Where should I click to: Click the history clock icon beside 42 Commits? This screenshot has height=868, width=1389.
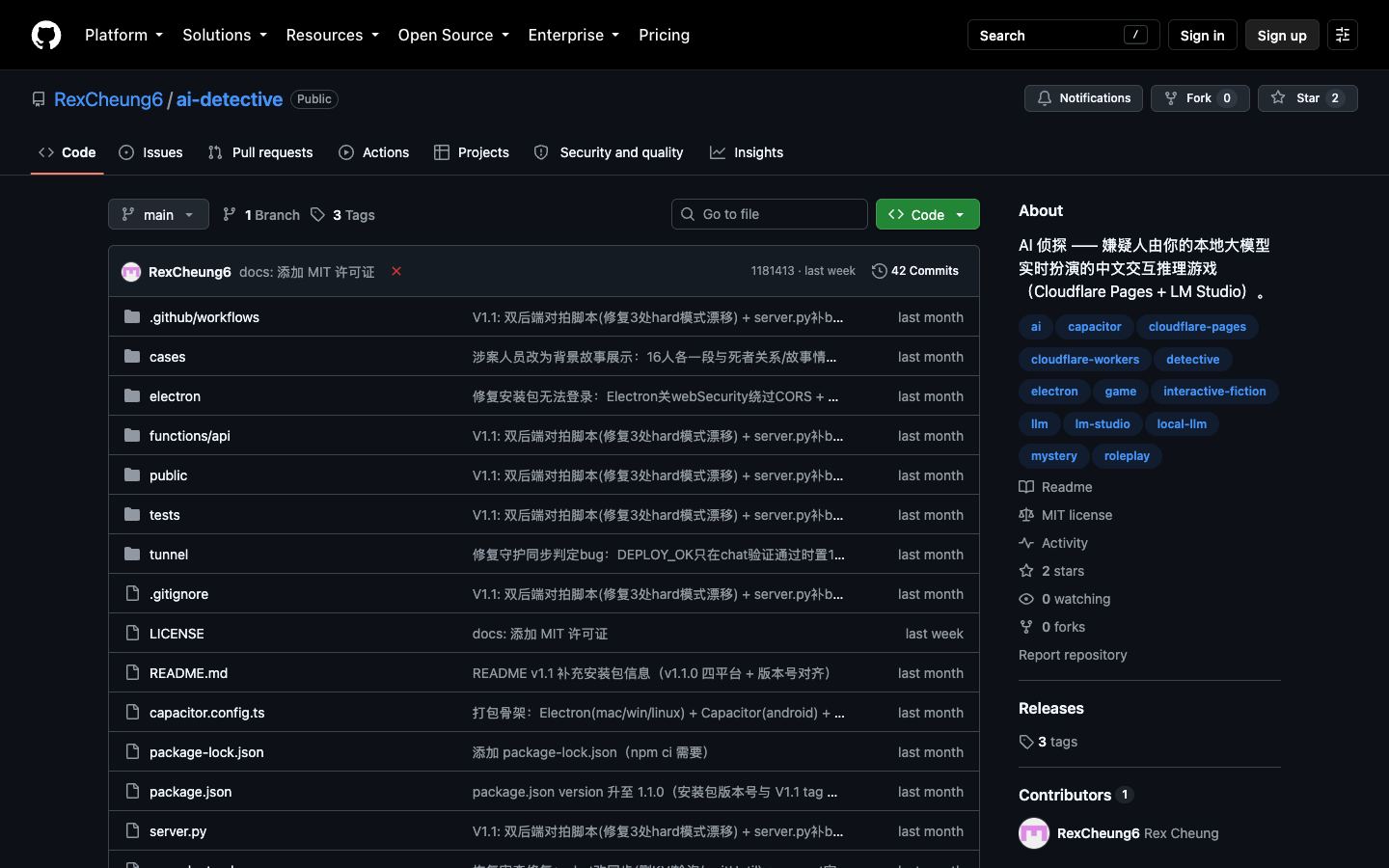point(879,271)
